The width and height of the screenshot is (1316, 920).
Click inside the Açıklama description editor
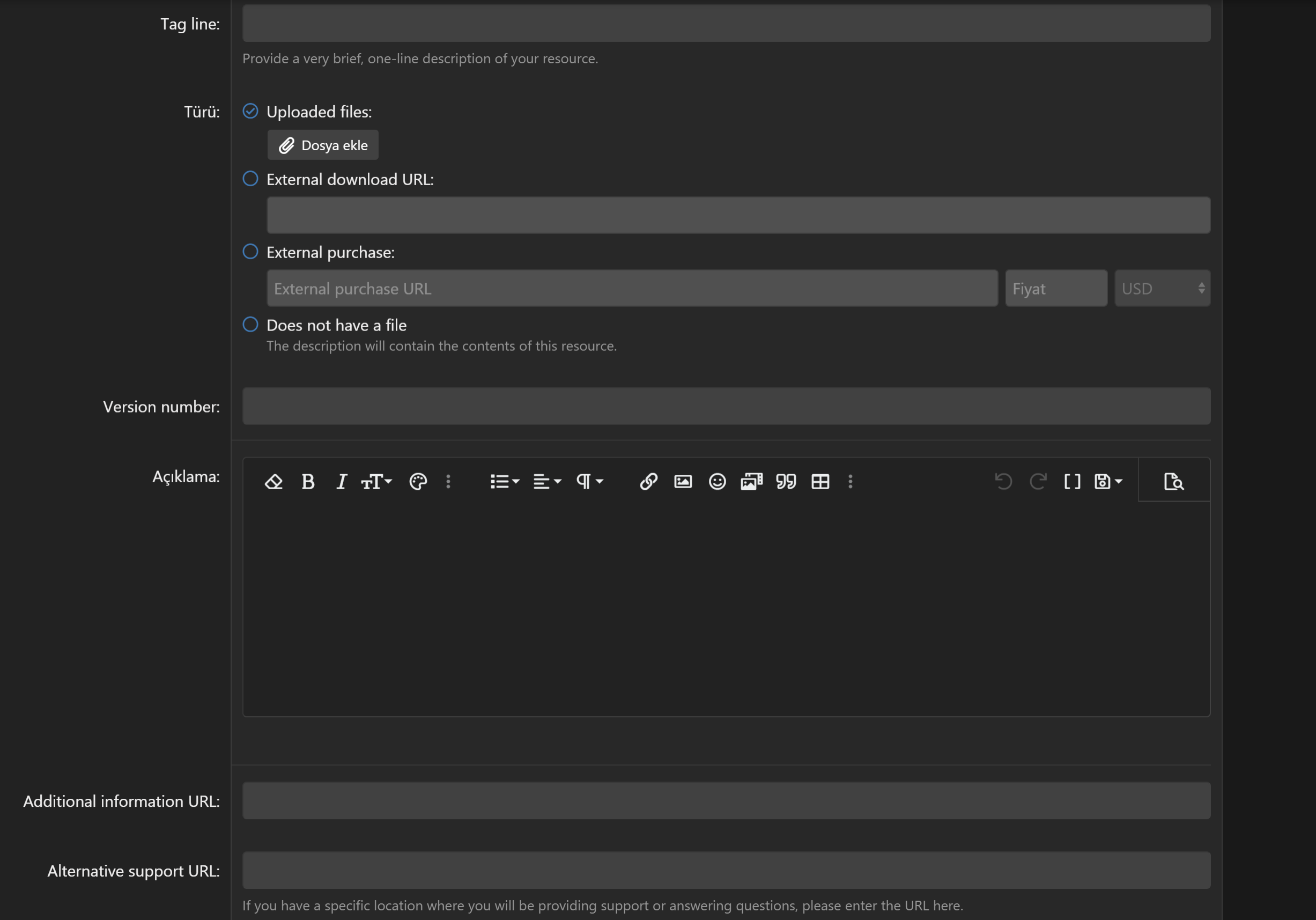[x=726, y=609]
